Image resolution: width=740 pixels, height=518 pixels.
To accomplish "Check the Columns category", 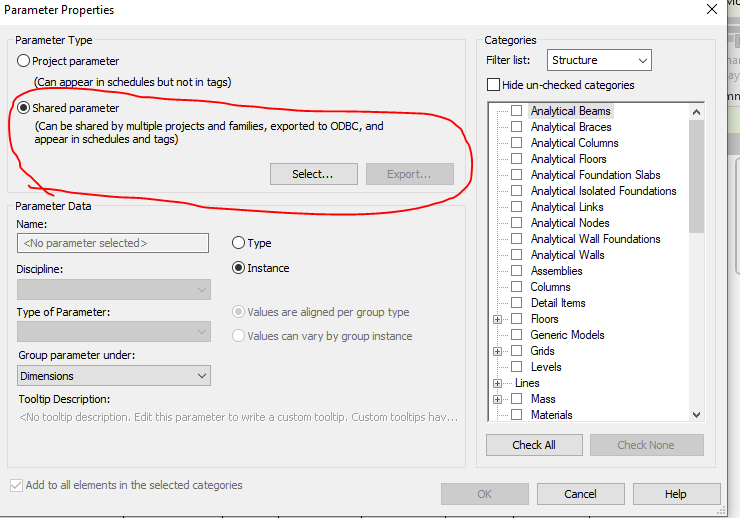I will pos(517,287).
